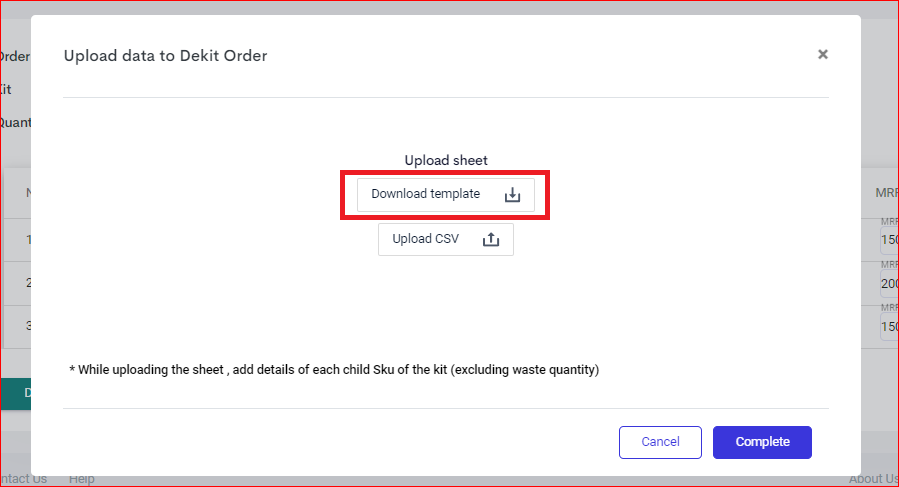Click the note about child Sku details
The width and height of the screenshot is (899, 487).
click(x=334, y=370)
